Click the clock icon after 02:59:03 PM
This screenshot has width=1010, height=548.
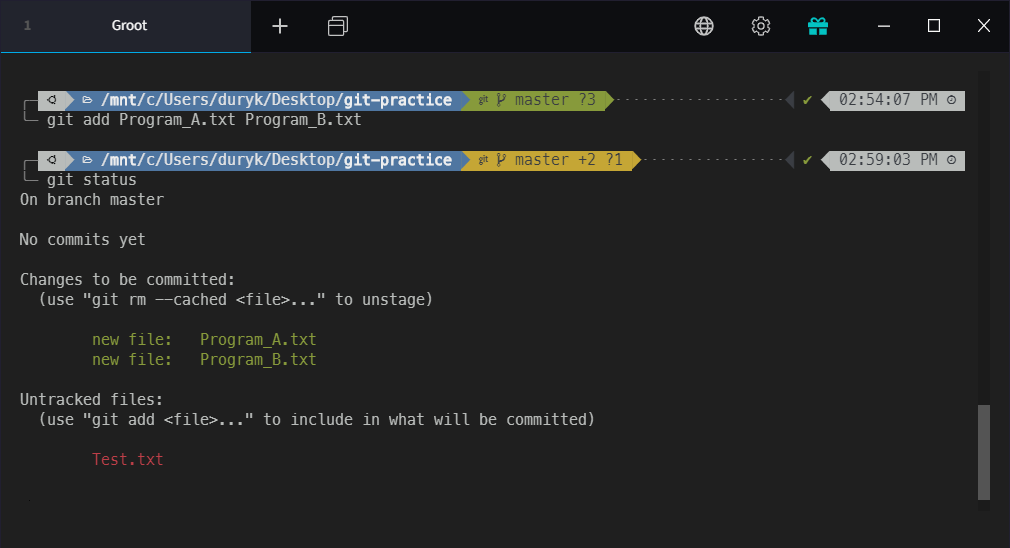point(951,160)
